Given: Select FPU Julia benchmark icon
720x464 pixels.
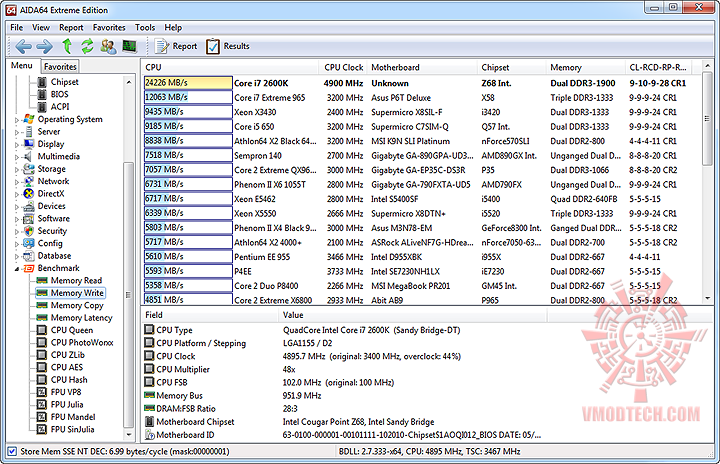Looking at the screenshot, I should coord(42,405).
